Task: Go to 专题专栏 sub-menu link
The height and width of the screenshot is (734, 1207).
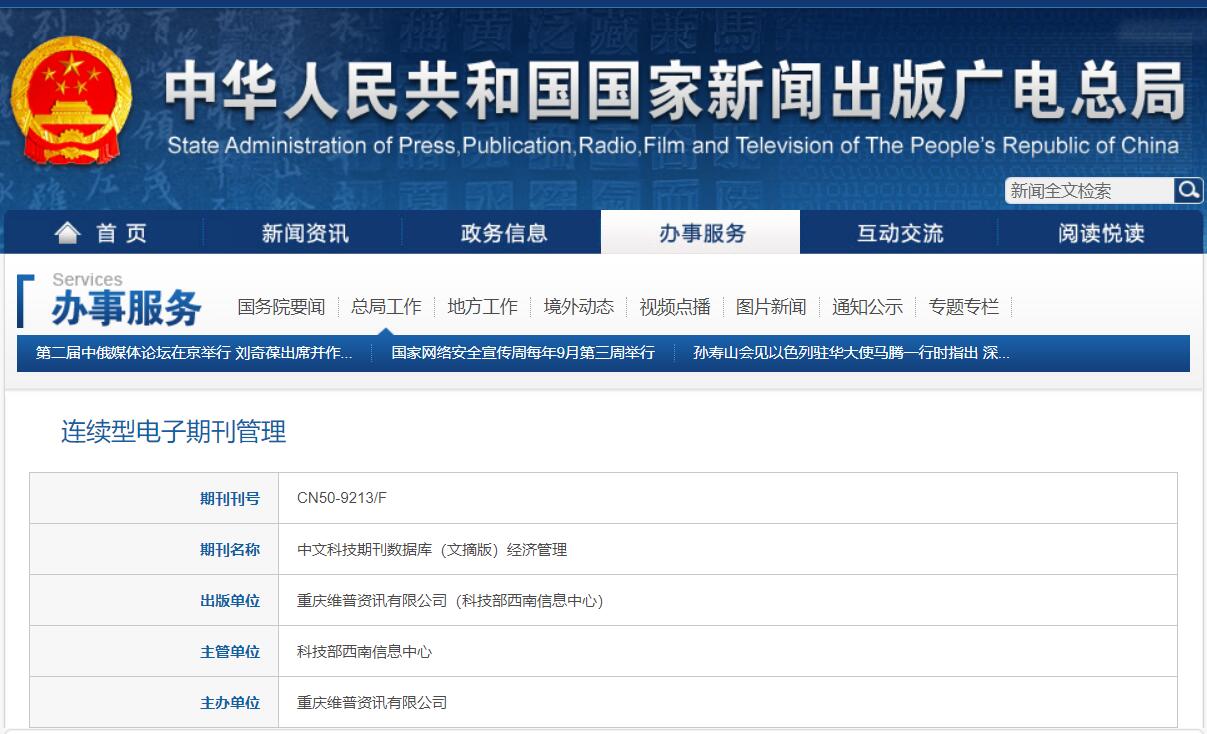Action: coord(964,307)
